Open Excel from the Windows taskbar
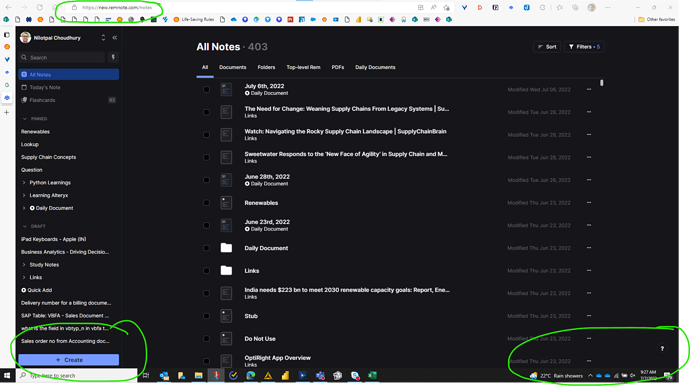Image resolution: width=690 pixels, height=386 pixels. point(372,375)
